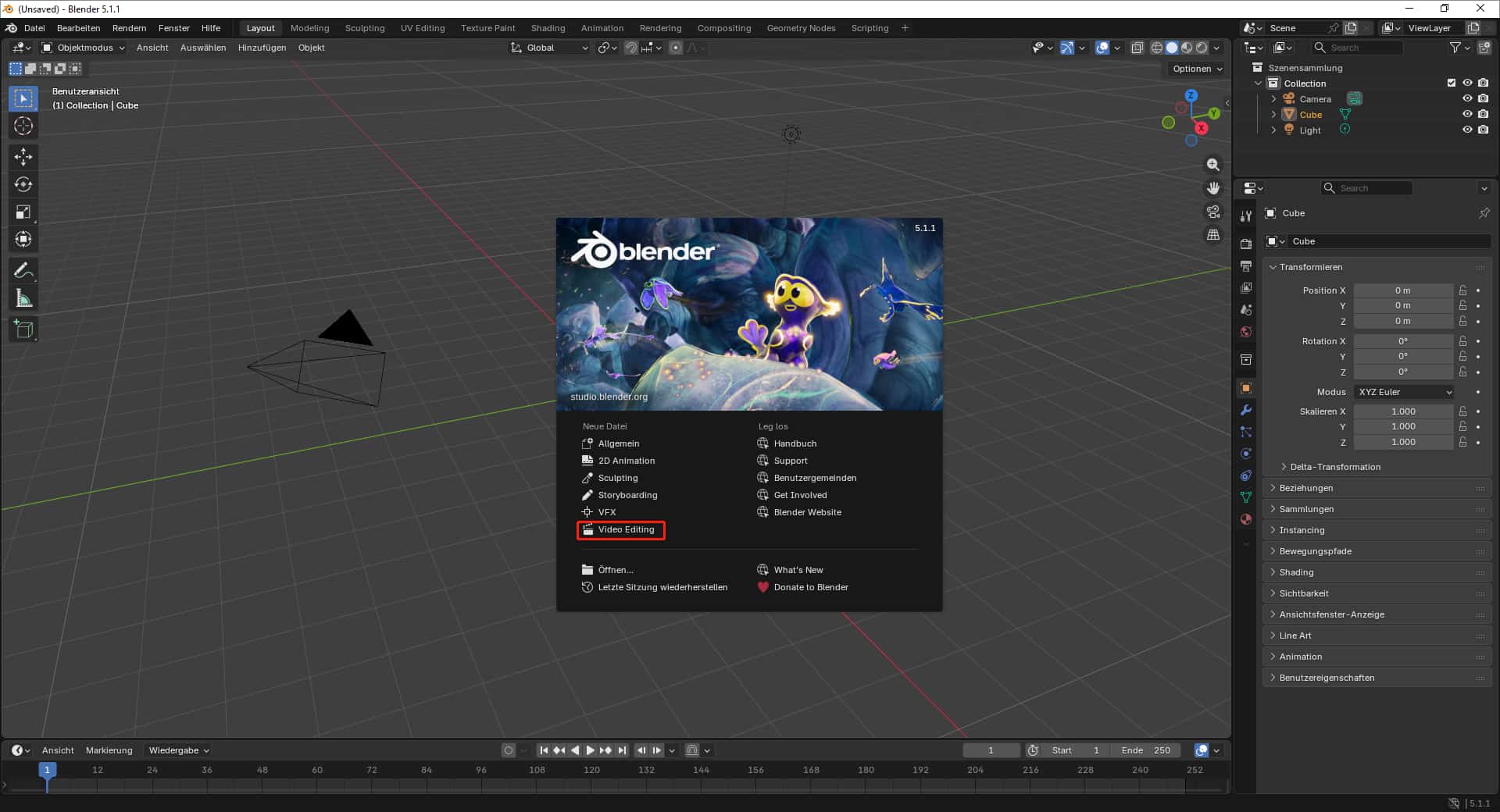Open the Tool properties tab
This screenshot has width=1500, height=812.
tap(1246, 216)
